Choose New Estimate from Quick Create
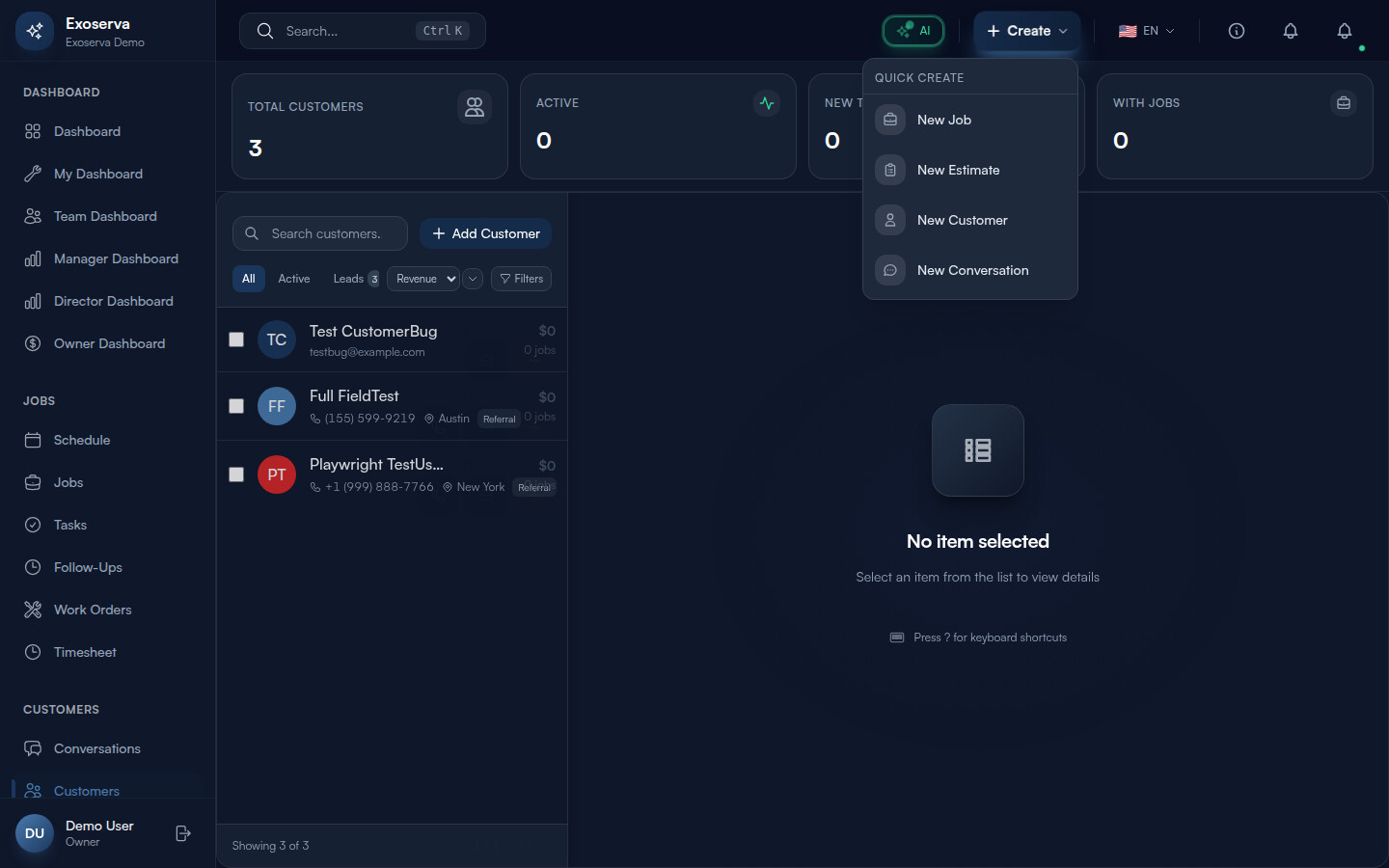 958,170
